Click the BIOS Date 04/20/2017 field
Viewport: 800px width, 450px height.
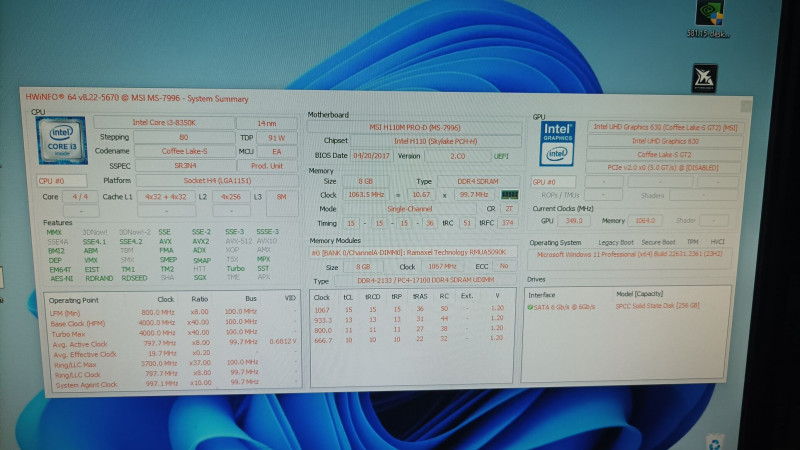(x=371, y=156)
